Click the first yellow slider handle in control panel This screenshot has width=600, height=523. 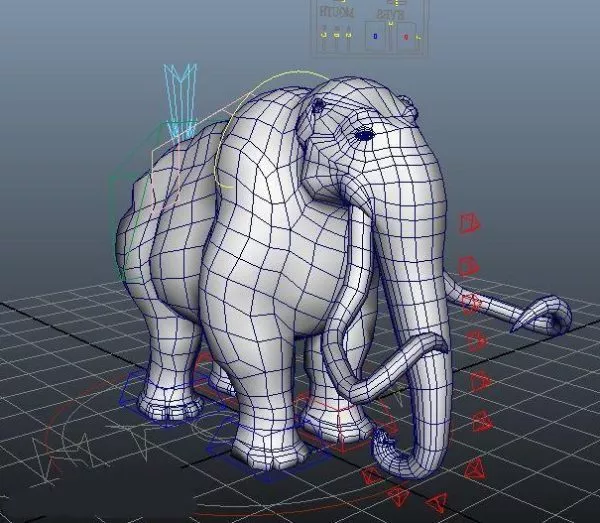coord(324,35)
